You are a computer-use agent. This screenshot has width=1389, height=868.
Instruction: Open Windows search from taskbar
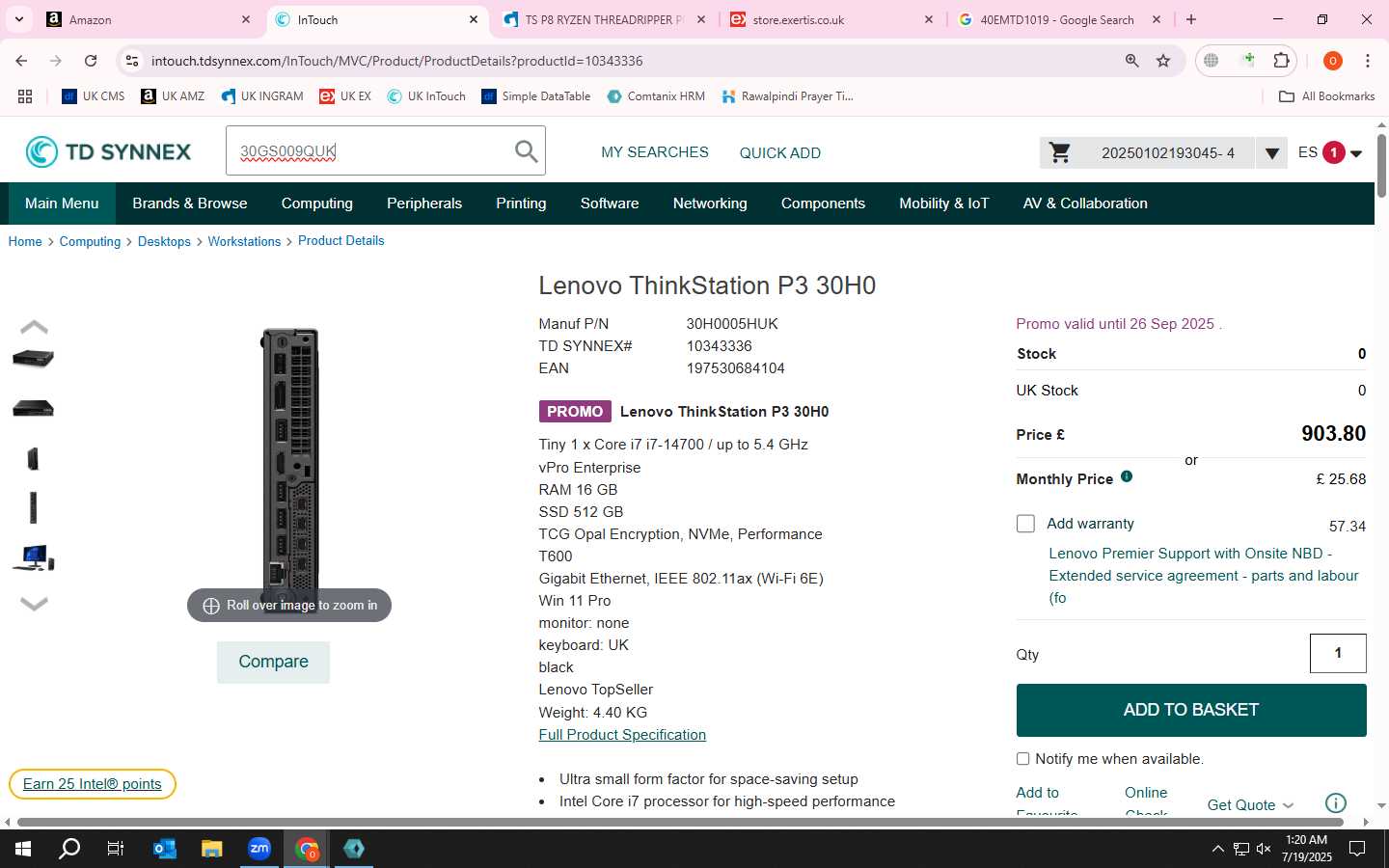coord(69,849)
